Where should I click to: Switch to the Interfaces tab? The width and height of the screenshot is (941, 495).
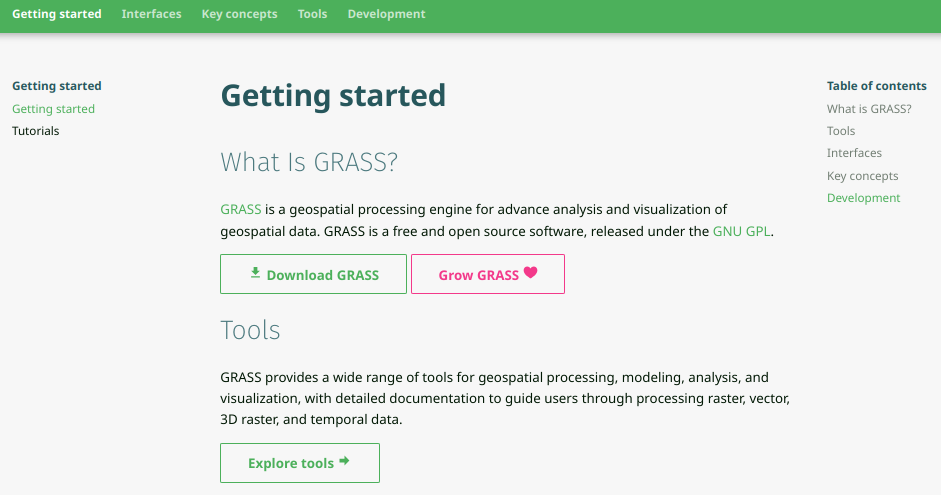pos(152,14)
